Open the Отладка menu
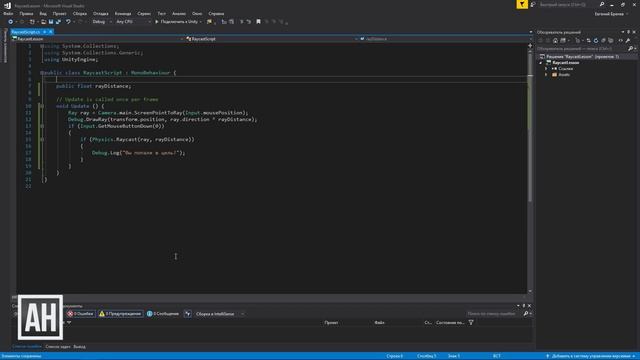The height and width of the screenshot is (360, 640). 100,13
